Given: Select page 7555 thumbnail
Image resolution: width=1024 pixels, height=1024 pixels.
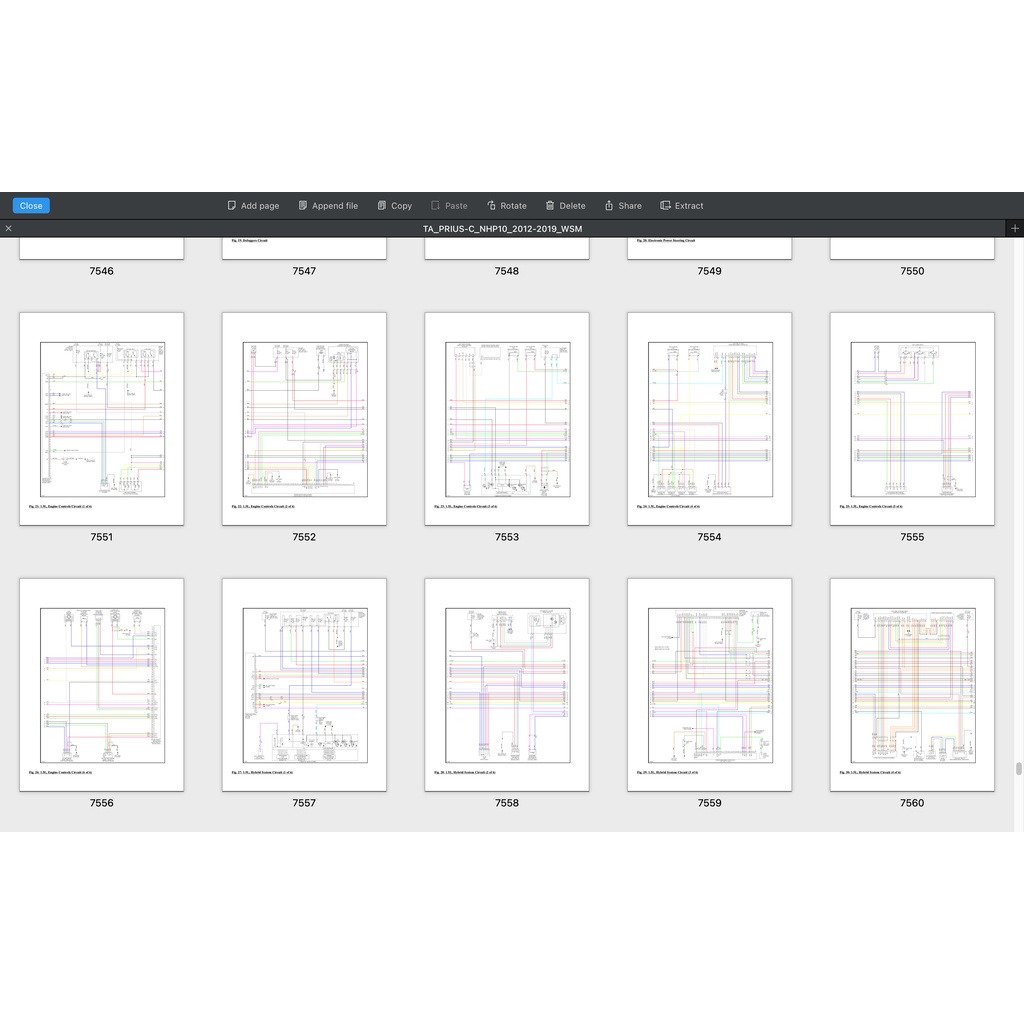Looking at the screenshot, I should coord(912,419).
